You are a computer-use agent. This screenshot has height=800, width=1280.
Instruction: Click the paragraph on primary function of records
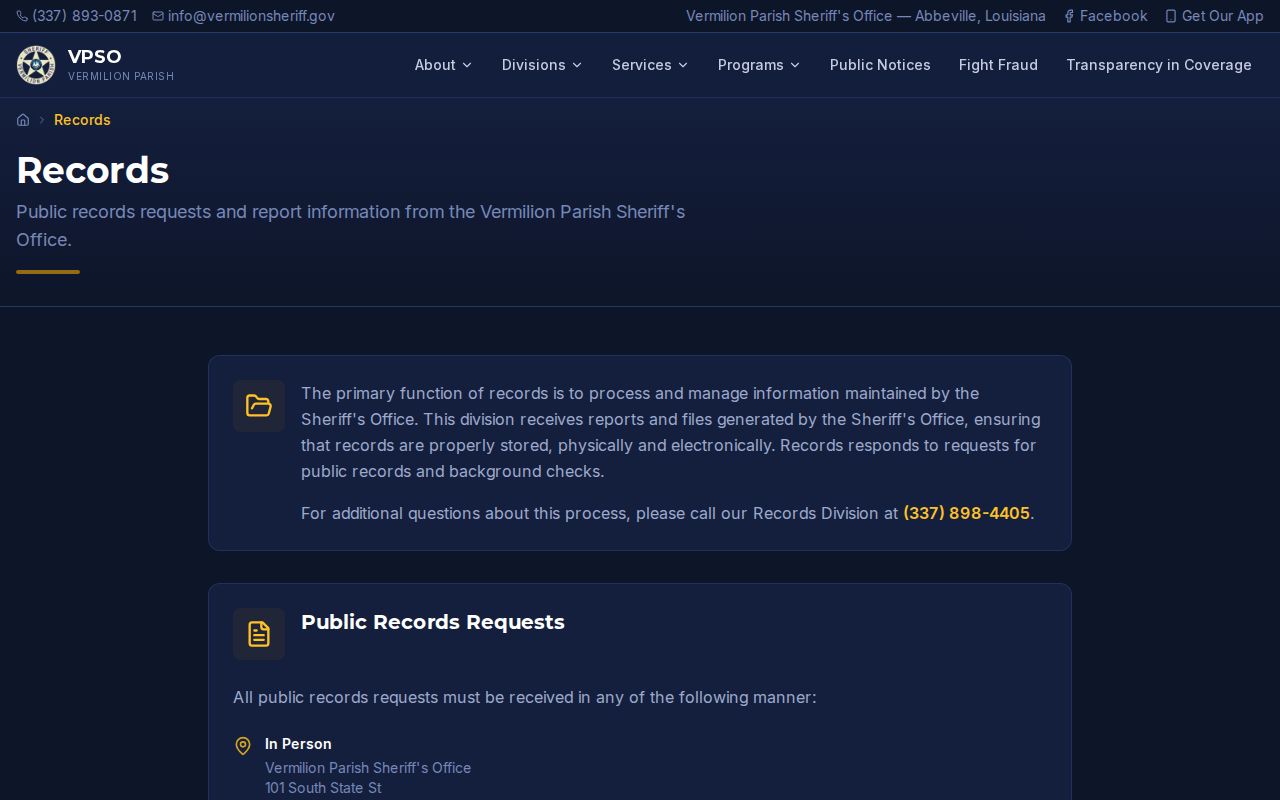point(671,432)
